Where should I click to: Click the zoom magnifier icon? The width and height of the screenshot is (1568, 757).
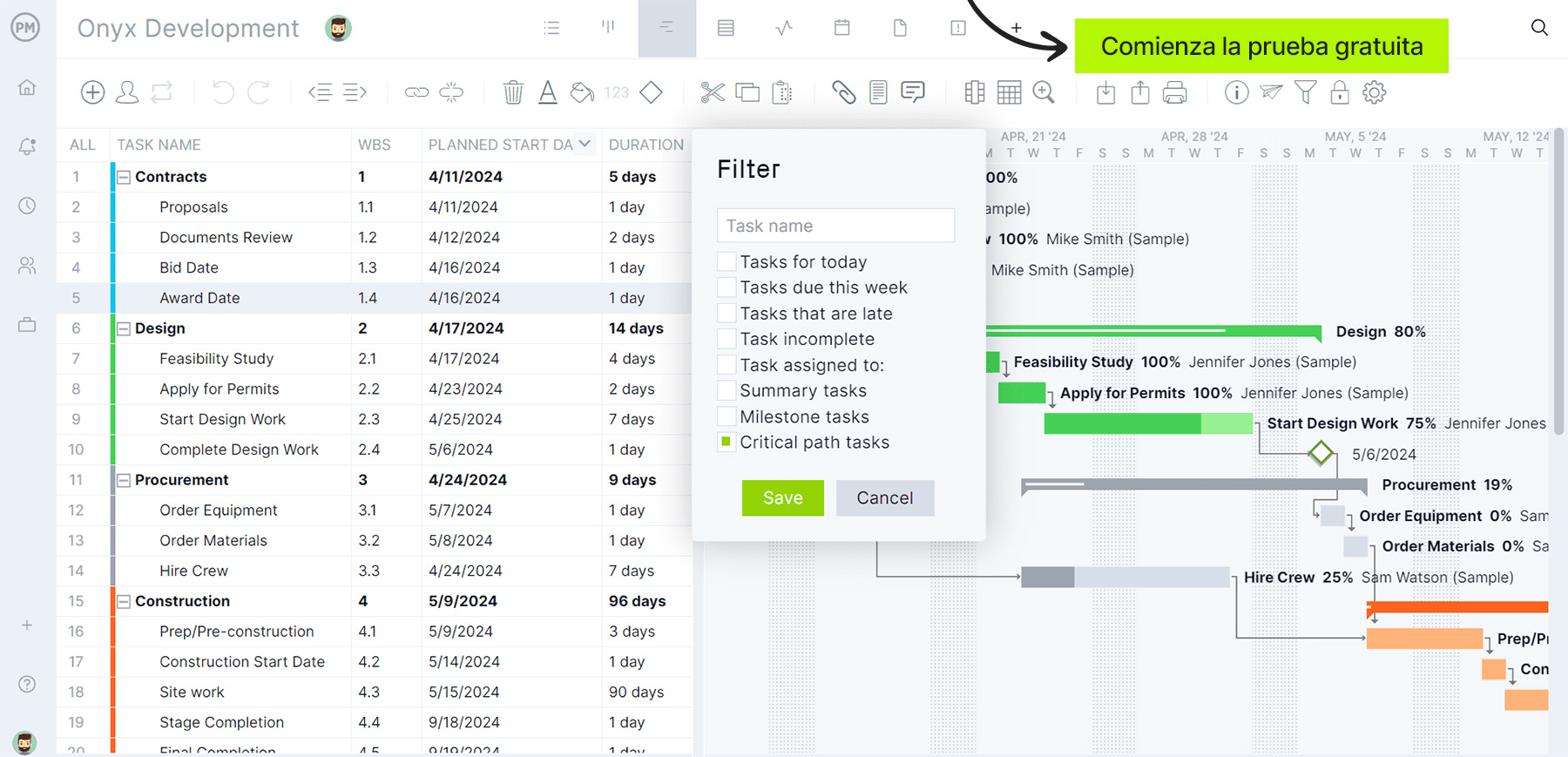tap(1044, 92)
